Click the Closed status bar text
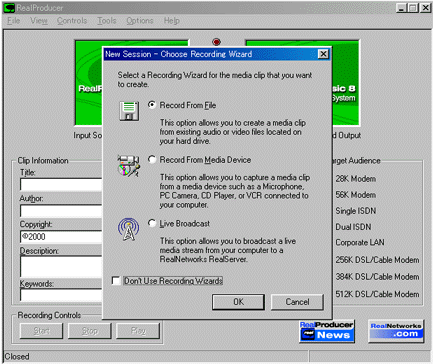433x364 pixels. tap(17, 356)
